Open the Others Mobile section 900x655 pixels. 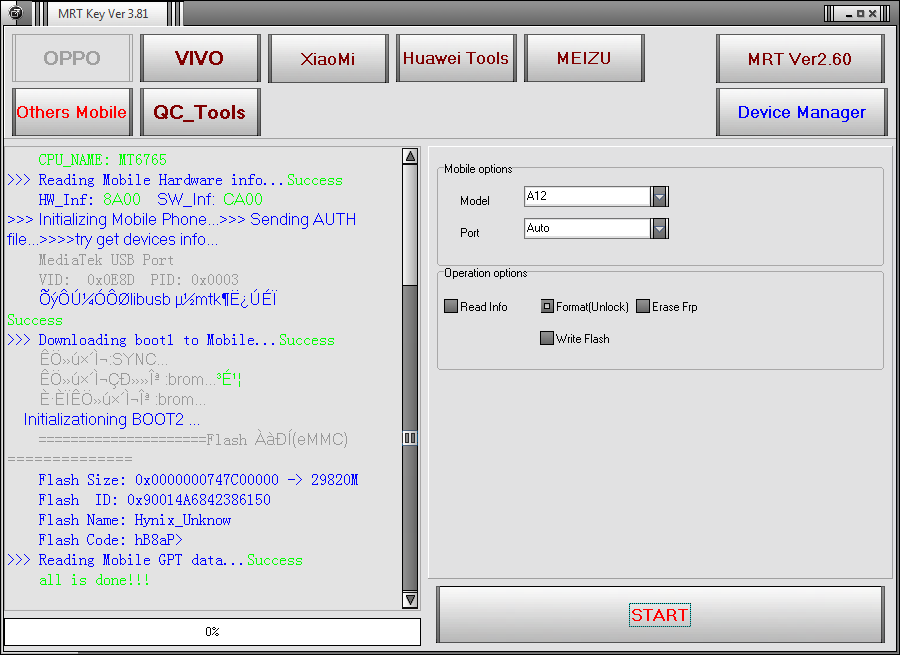(72, 112)
